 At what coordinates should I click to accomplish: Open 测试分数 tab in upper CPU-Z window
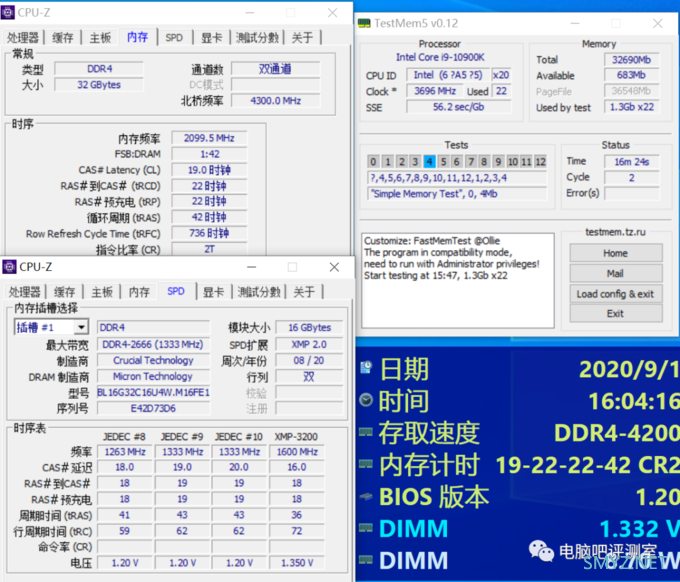click(x=257, y=38)
